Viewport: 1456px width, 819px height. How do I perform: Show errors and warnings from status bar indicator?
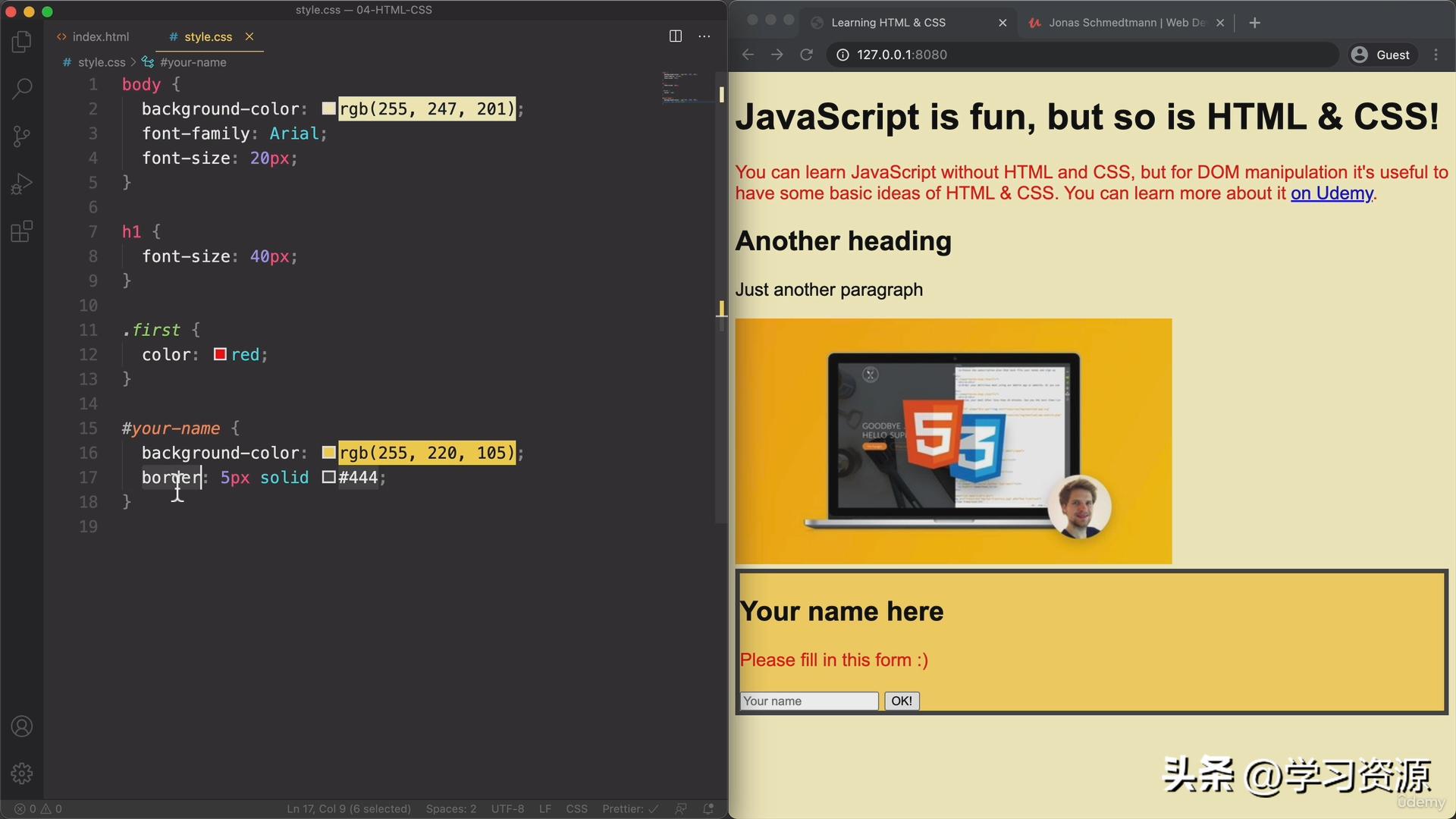tap(34, 808)
